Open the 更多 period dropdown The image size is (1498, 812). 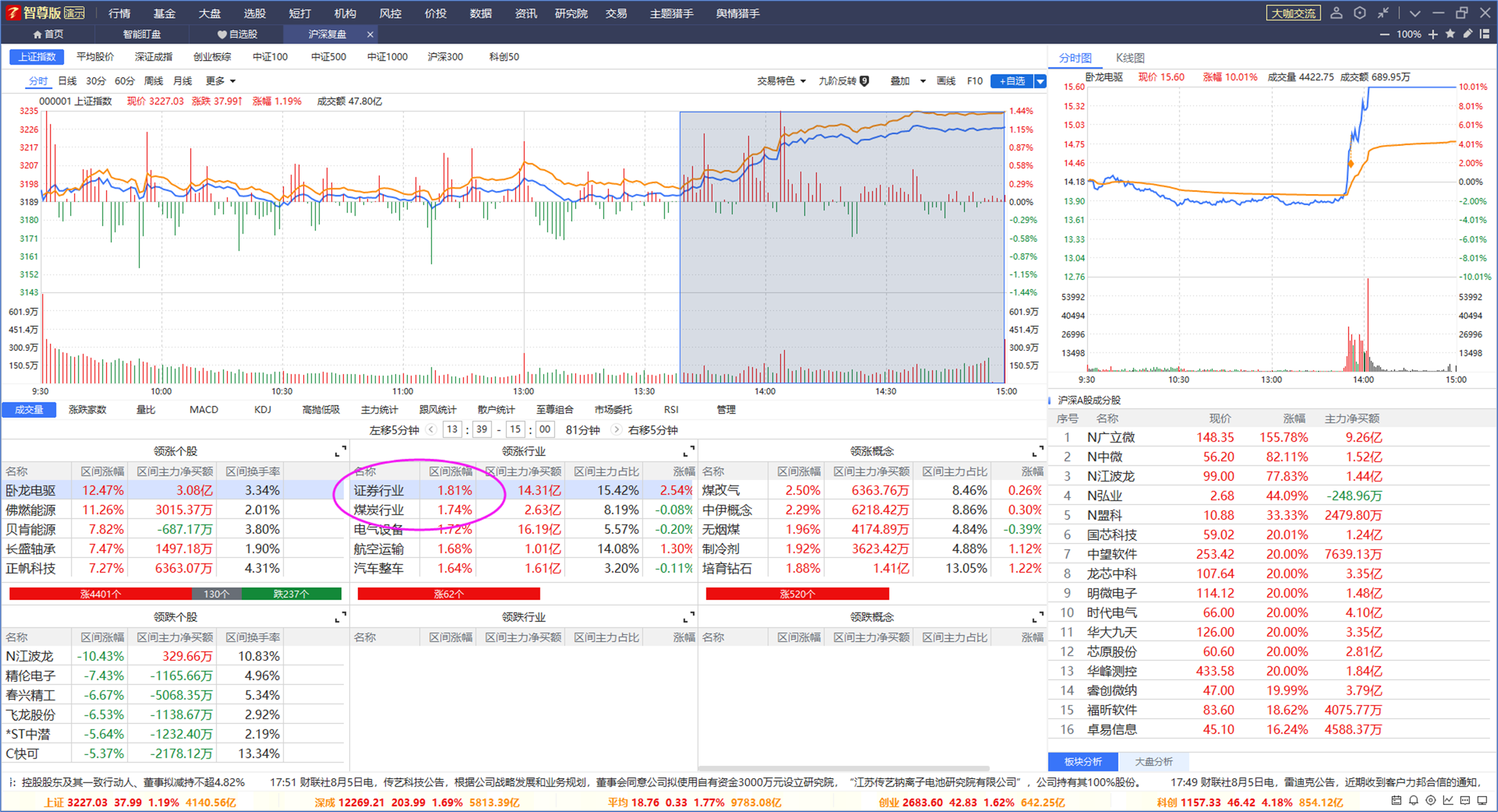click(220, 81)
